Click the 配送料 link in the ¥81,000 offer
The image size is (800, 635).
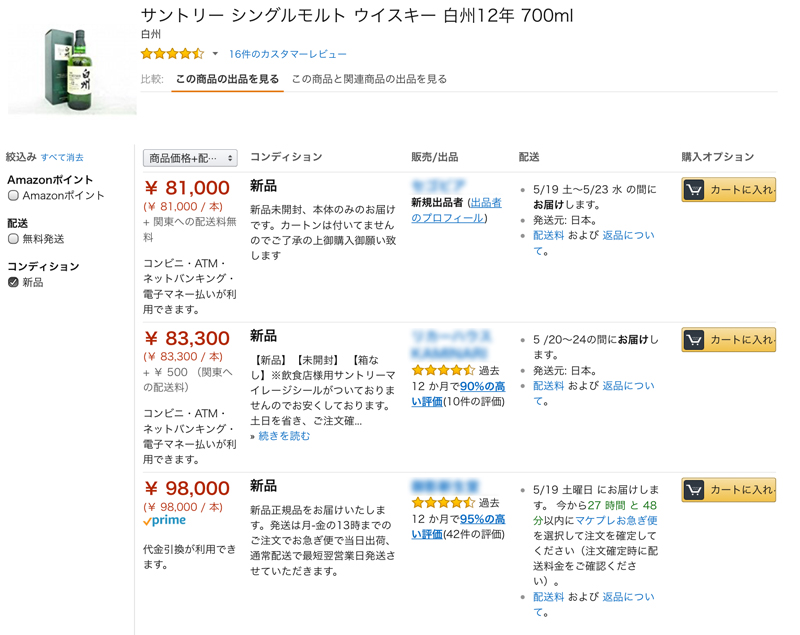pos(548,235)
